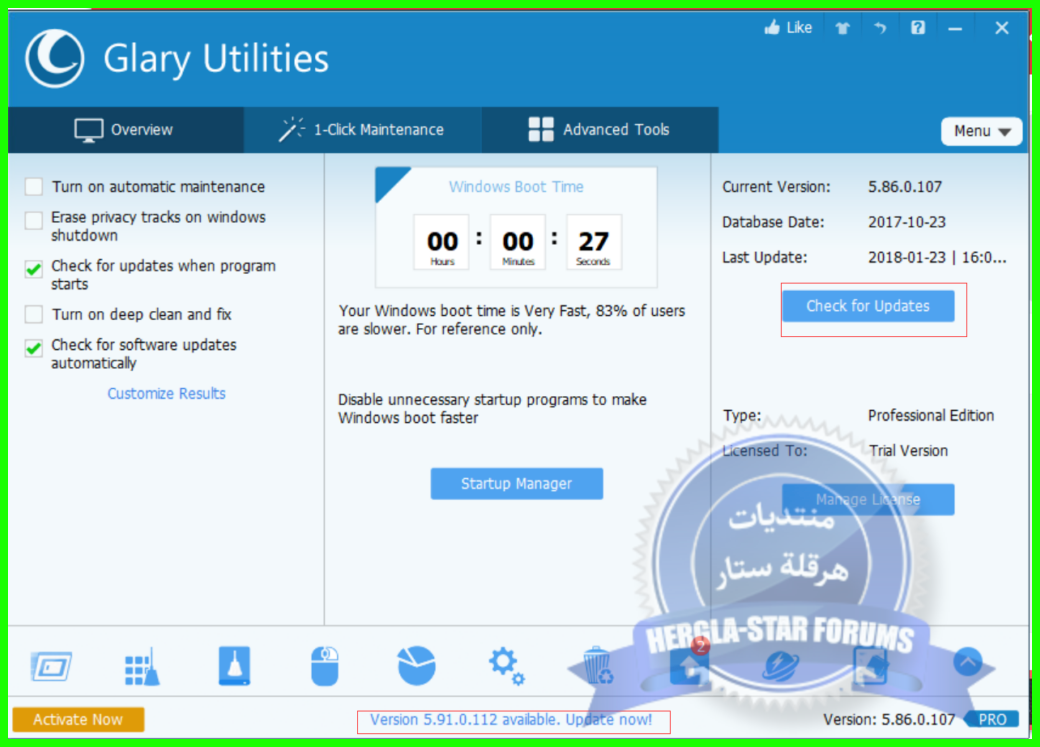Open the skin (shirt) theme icon

pyautogui.click(x=842, y=28)
